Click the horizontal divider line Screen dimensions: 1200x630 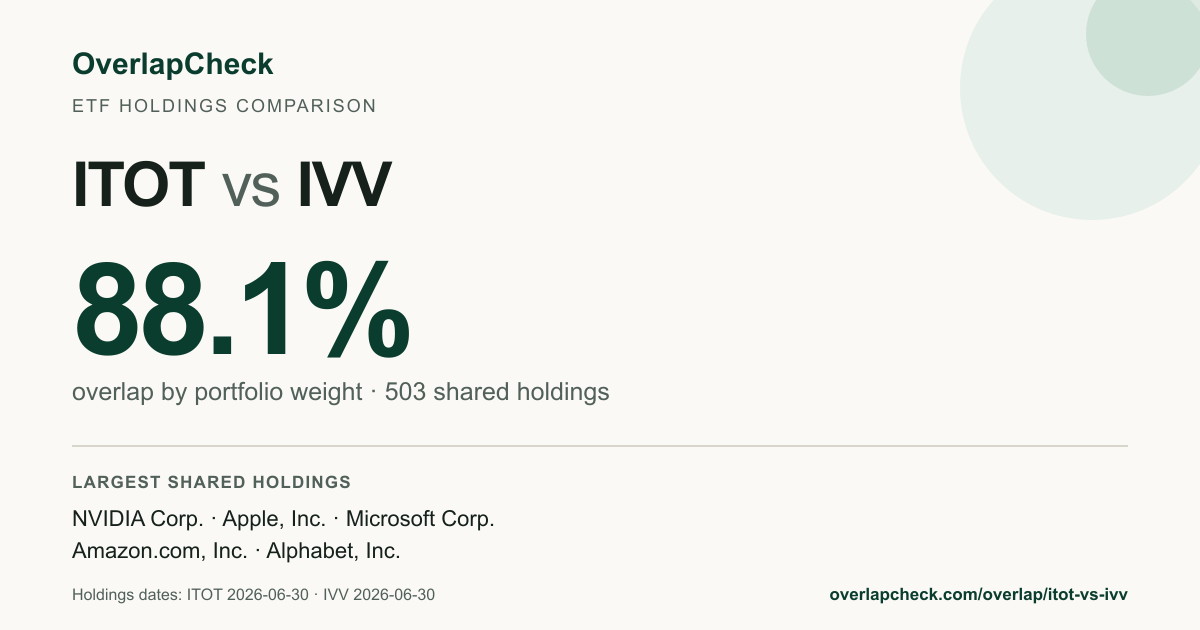(x=600, y=446)
